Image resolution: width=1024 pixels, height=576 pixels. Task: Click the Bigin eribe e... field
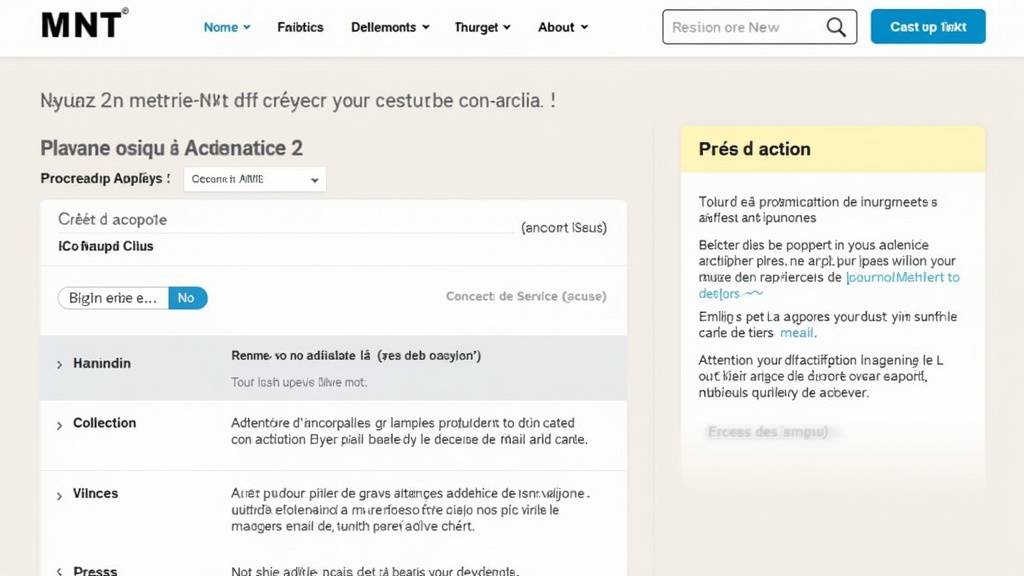point(113,297)
